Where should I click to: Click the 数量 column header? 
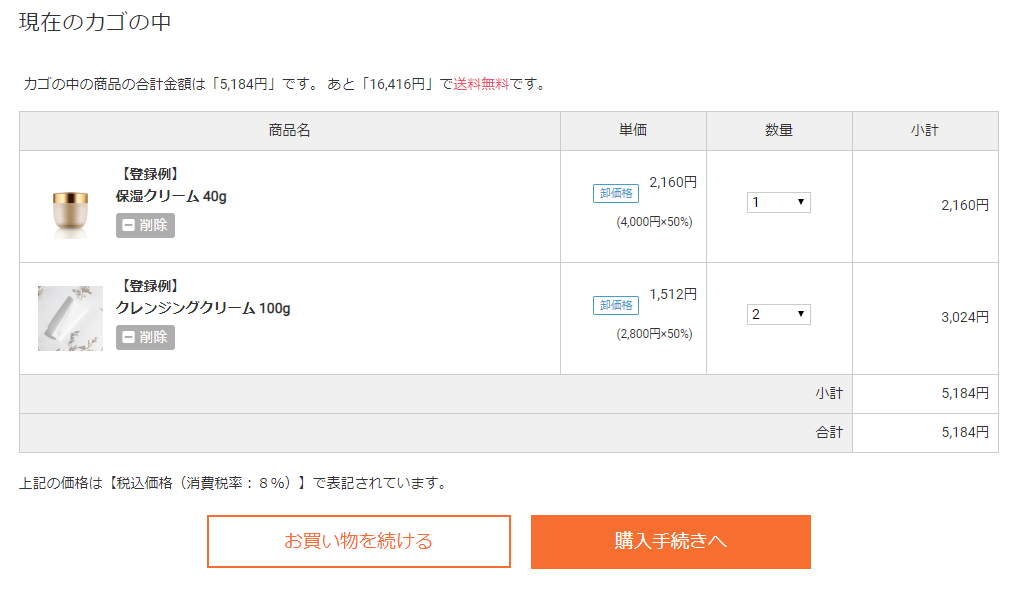coord(779,131)
